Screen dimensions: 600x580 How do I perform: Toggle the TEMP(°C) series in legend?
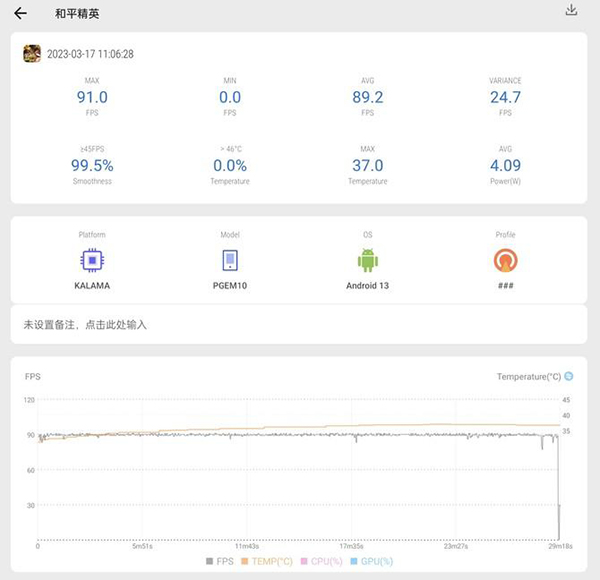pos(265,562)
